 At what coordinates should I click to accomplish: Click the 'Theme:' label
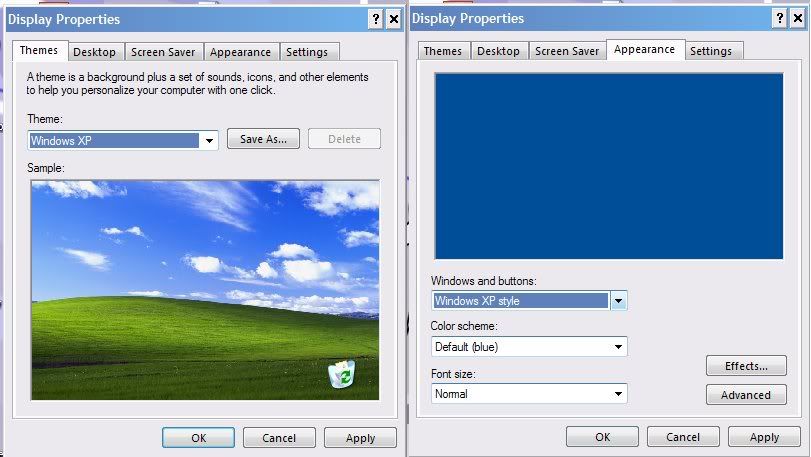[45, 119]
